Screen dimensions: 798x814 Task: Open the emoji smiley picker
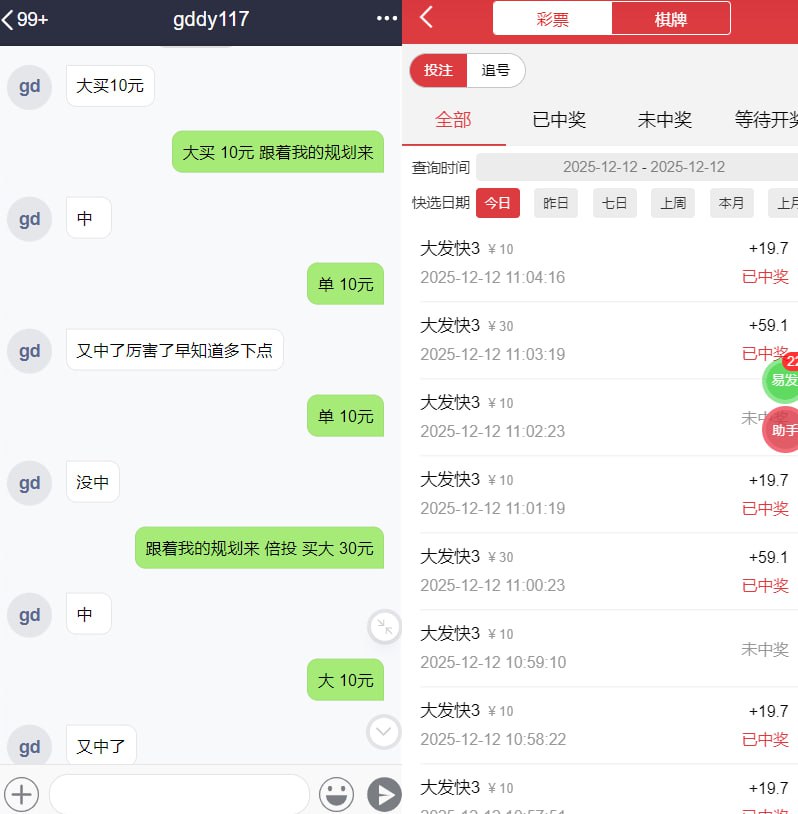(336, 794)
